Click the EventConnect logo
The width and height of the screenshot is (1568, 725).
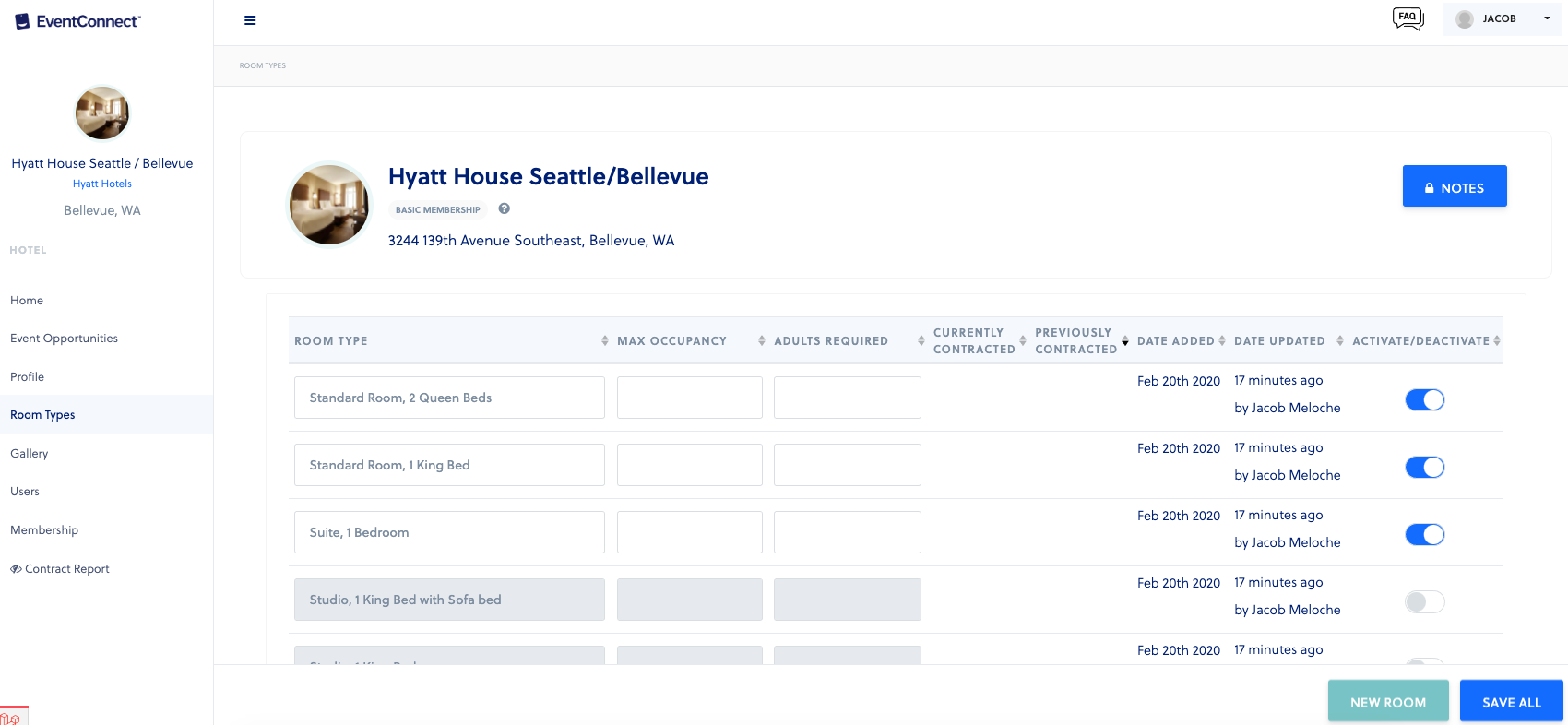click(77, 21)
